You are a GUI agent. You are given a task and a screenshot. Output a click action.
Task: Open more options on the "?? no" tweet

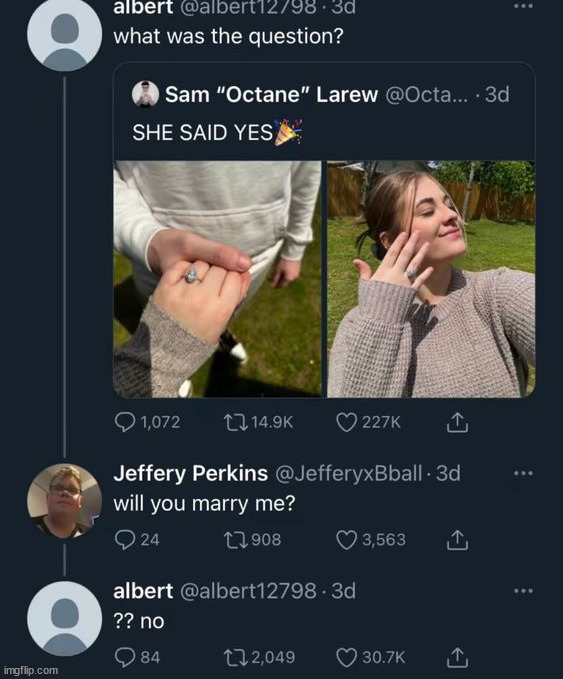pos(523,591)
